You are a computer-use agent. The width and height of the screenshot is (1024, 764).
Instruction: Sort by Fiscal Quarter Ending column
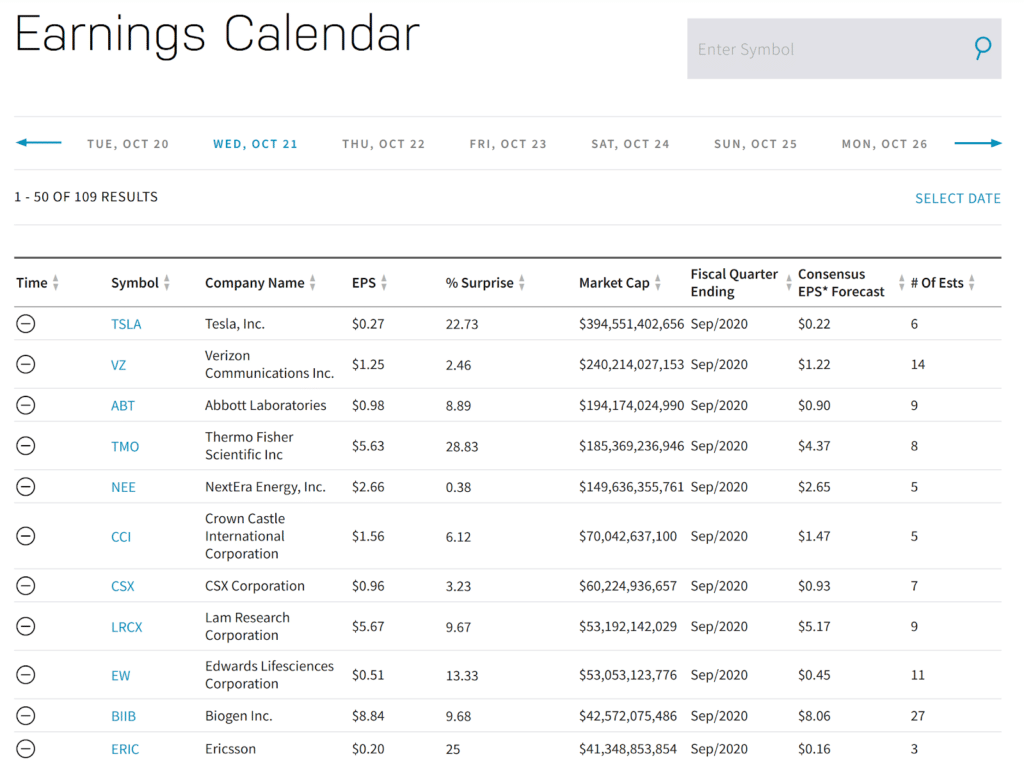tap(789, 283)
